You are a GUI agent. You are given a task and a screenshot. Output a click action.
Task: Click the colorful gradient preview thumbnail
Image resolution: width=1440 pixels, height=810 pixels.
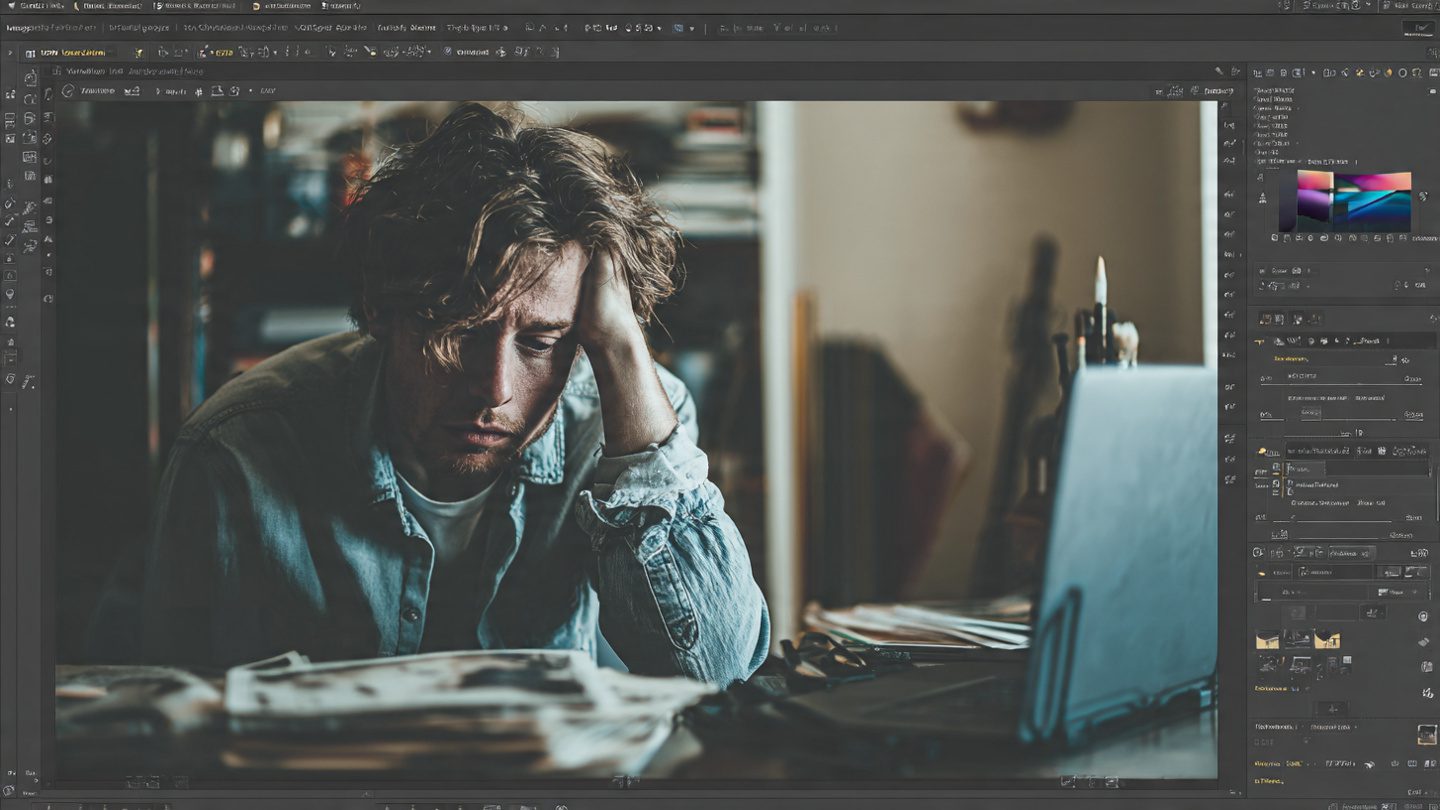coord(1354,201)
